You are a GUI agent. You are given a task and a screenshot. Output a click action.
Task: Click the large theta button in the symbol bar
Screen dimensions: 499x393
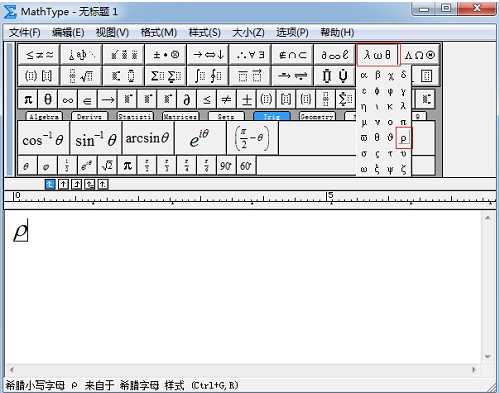48,99
